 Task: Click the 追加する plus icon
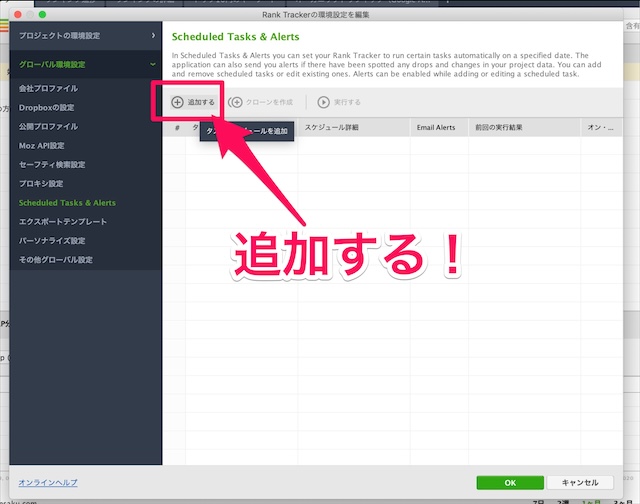[177, 102]
